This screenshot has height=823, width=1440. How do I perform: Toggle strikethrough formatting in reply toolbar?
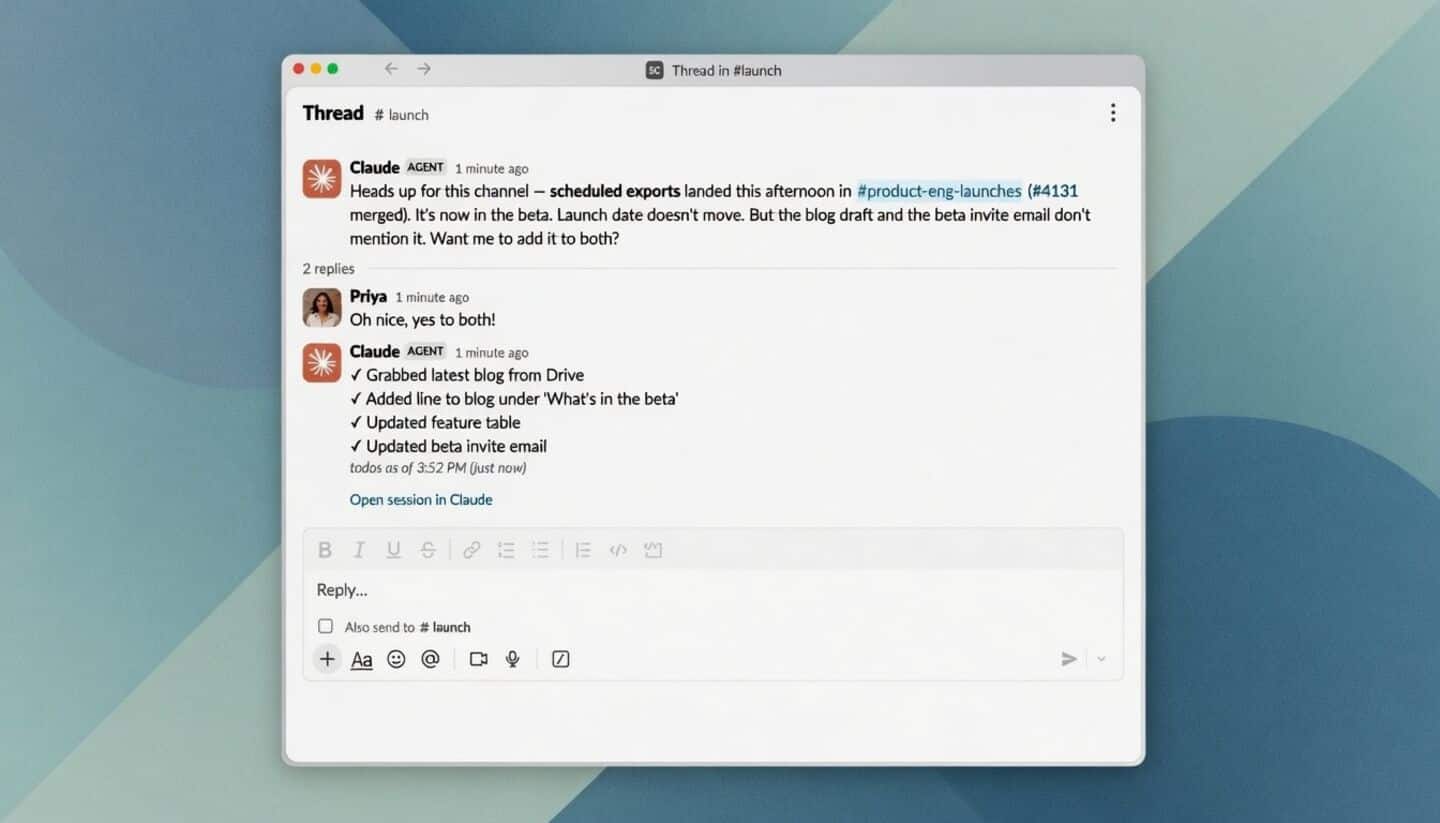point(428,550)
